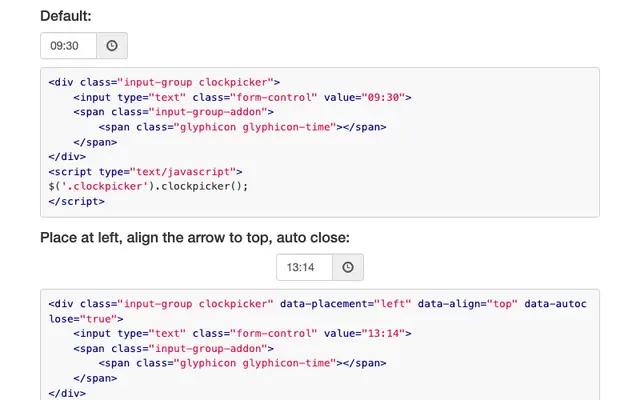This screenshot has height=400, width=640.
Task: Click 'Place at left, align the arrow' heading
Action: coord(195,238)
